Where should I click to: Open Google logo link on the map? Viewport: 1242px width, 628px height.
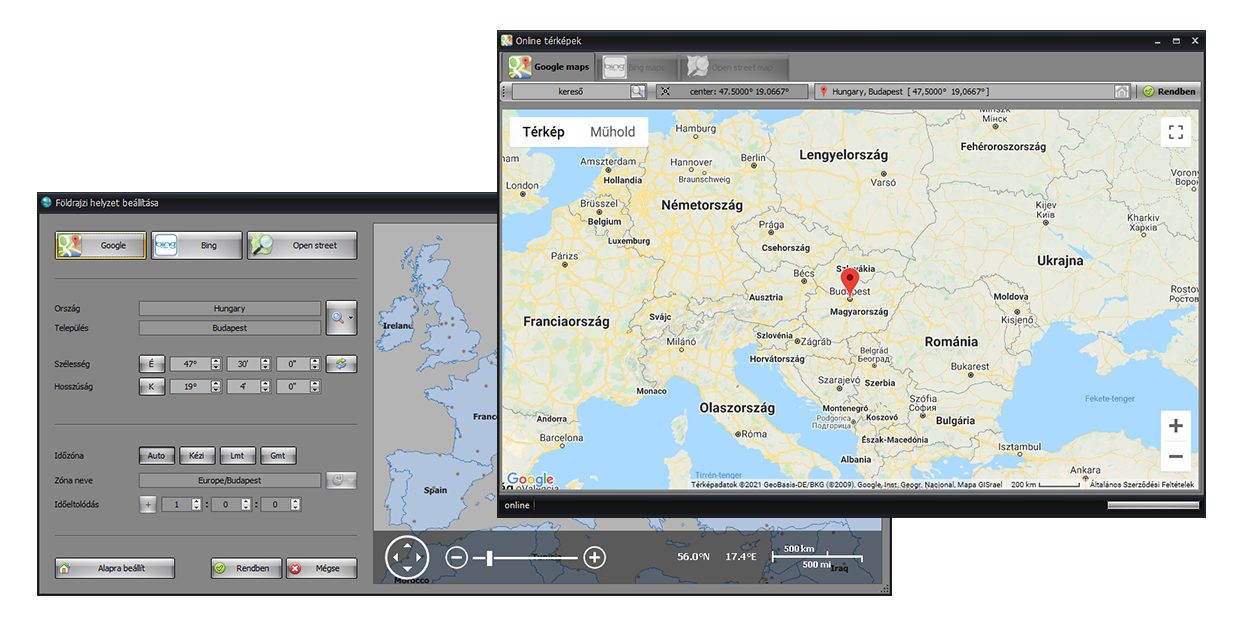pos(530,480)
